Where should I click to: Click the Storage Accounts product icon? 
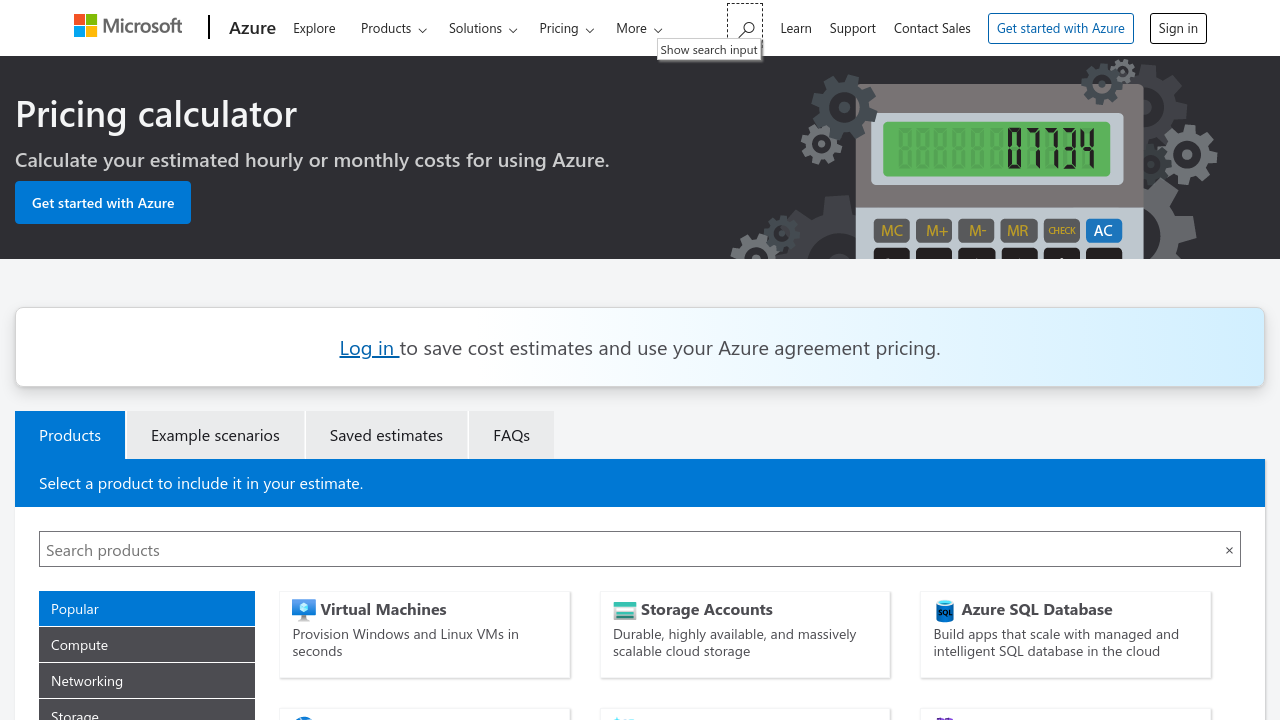[624, 610]
